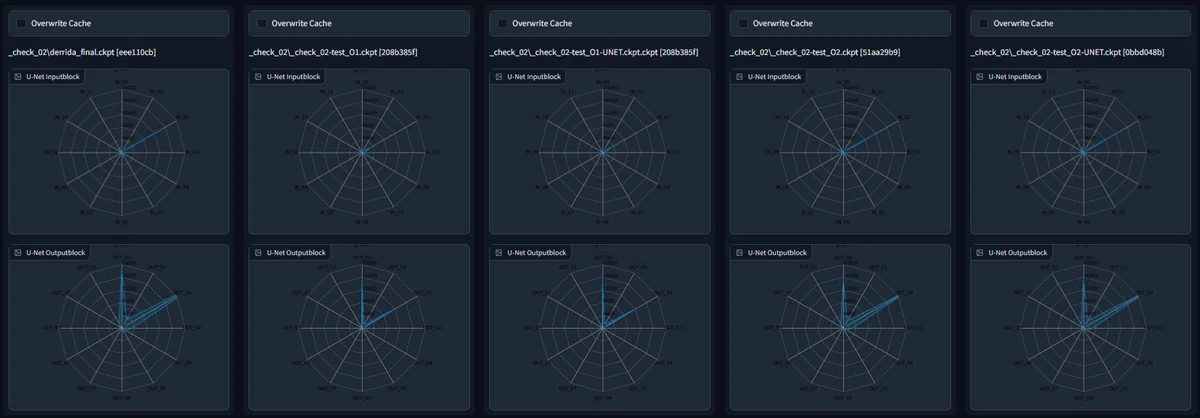The height and width of the screenshot is (418, 1200).
Task: Click image icon of test_O2.ckpt U-Net Outputblock label
Action: pyautogui.click(x=739, y=253)
